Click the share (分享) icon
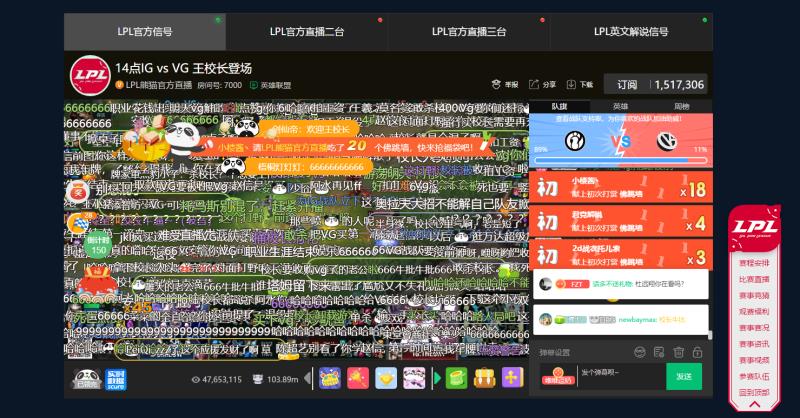The width and height of the screenshot is (800, 418). (534, 84)
